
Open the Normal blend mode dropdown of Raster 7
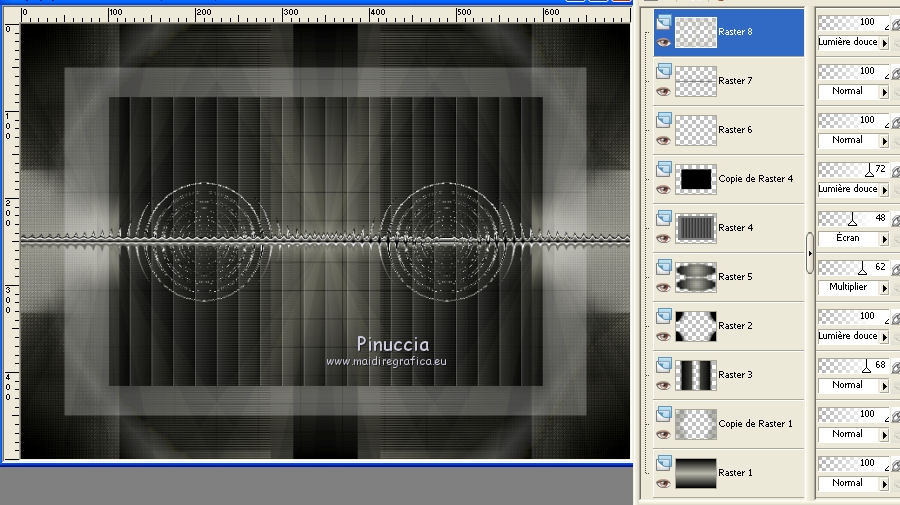coord(854,91)
